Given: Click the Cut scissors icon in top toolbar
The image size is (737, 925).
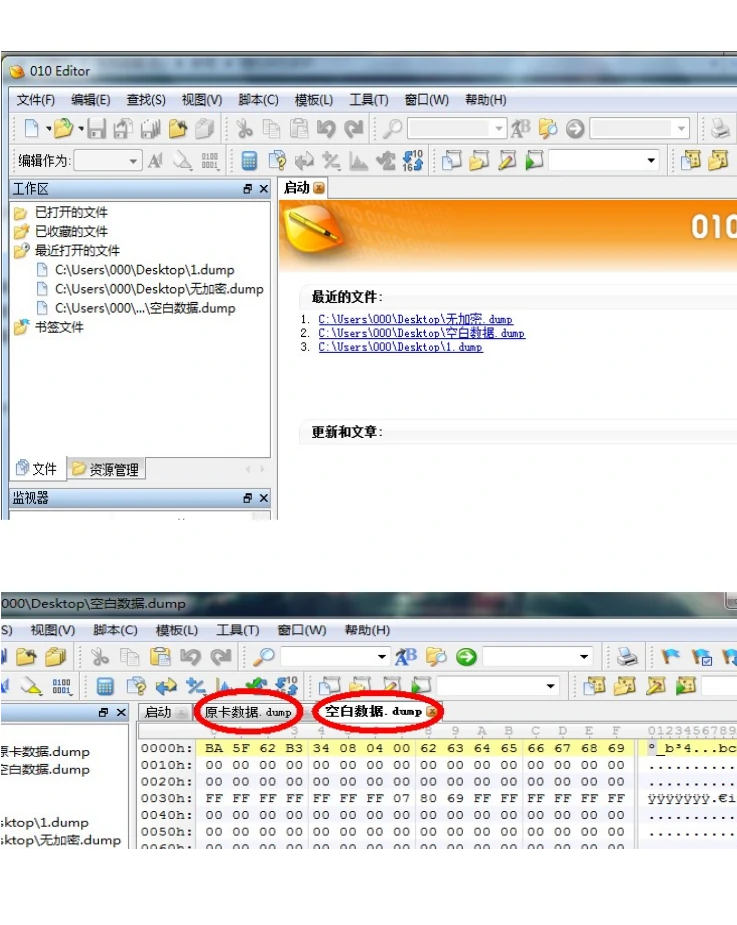Looking at the screenshot, I should [x=243, y=128].
